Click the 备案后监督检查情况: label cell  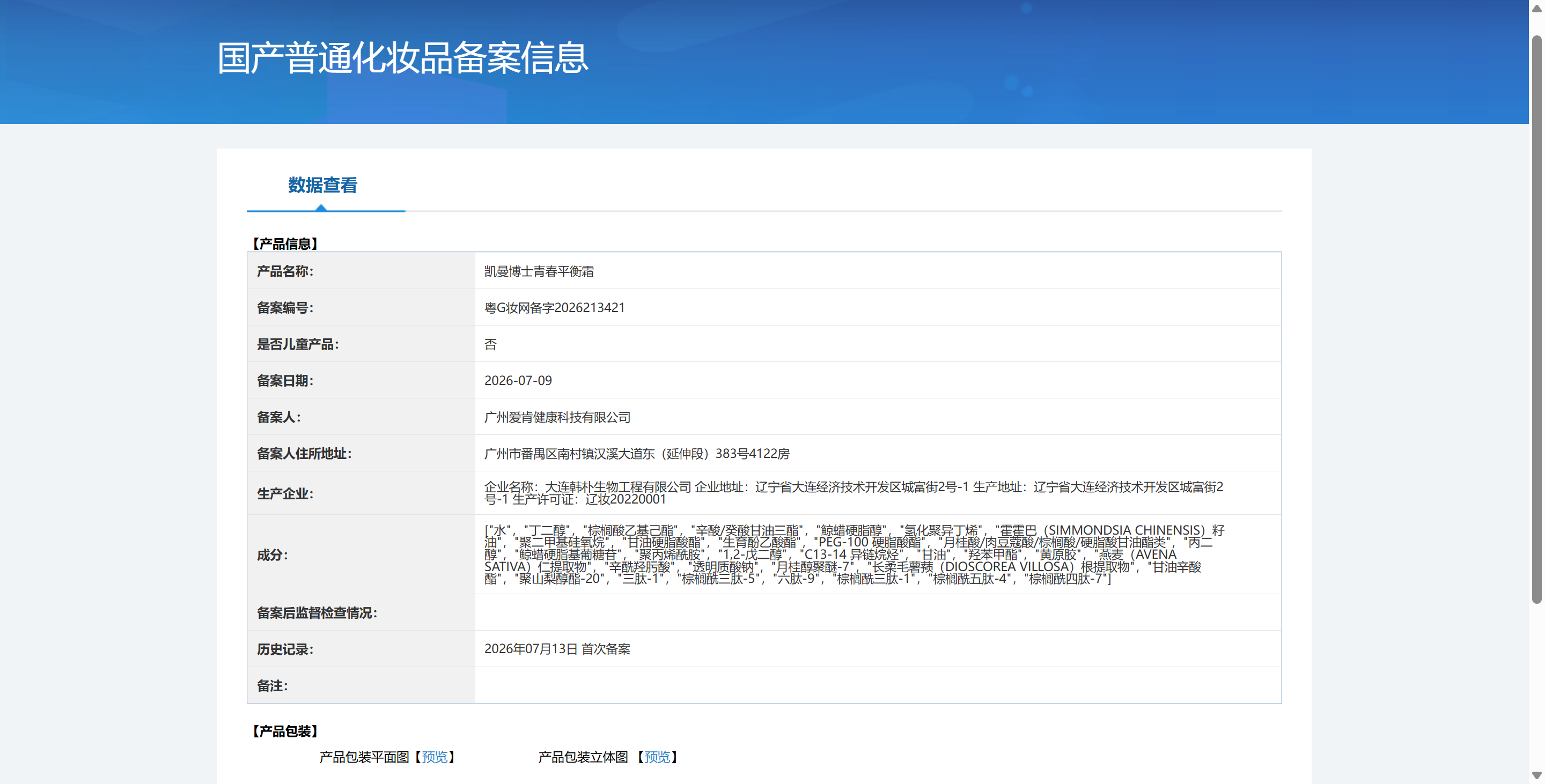(x=361, y=612)
